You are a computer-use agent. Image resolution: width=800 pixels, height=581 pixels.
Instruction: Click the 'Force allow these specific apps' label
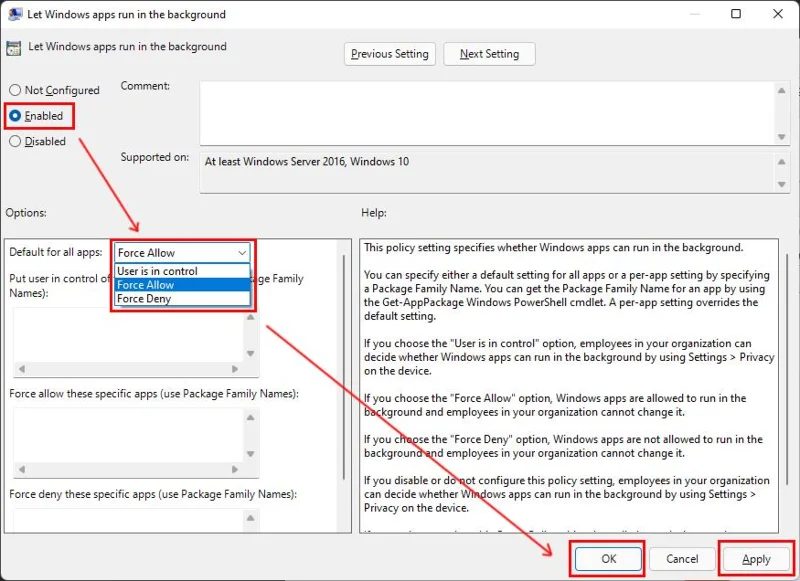pos(154,393)
